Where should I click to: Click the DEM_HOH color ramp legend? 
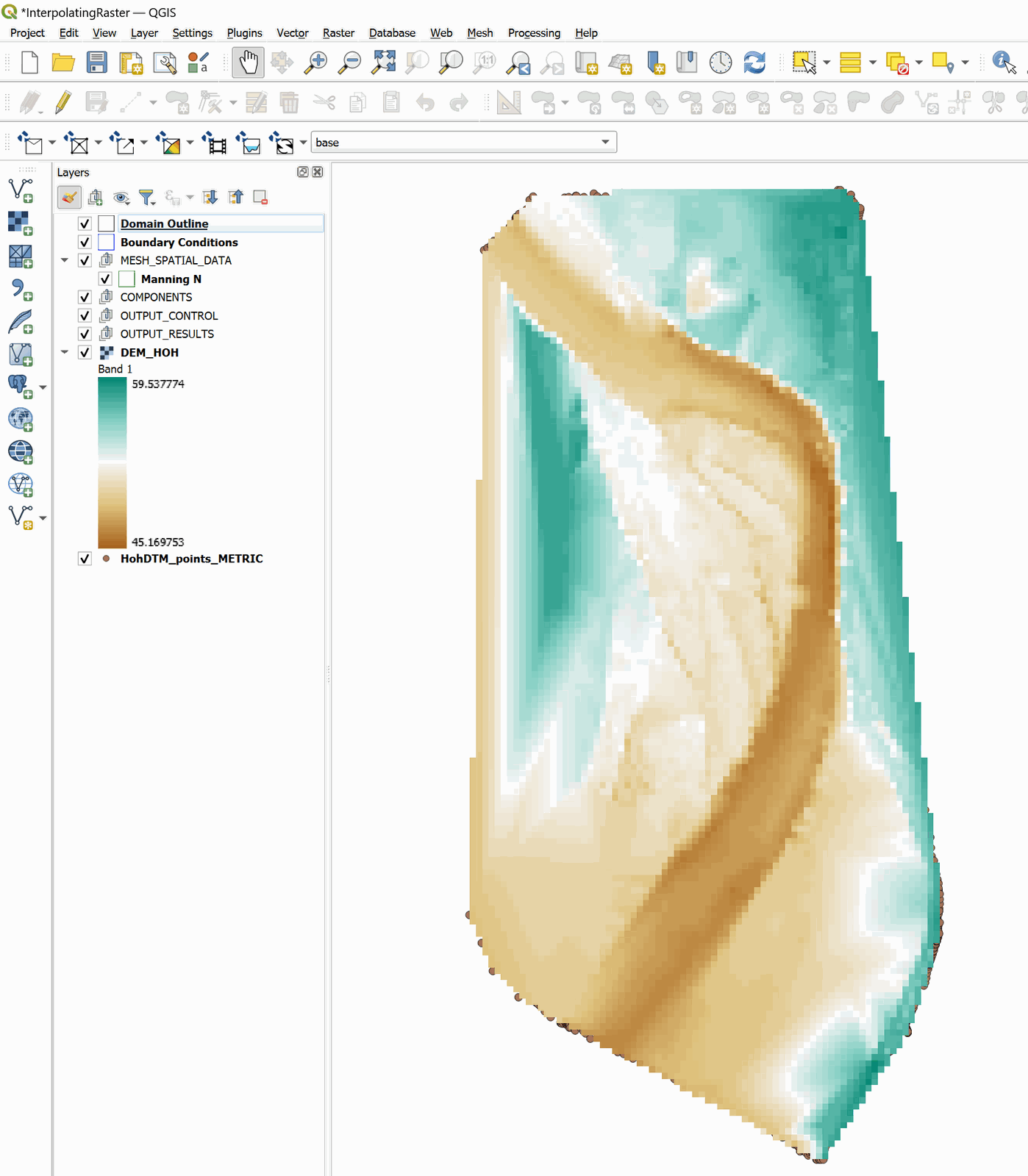click(x=112, y=463)
